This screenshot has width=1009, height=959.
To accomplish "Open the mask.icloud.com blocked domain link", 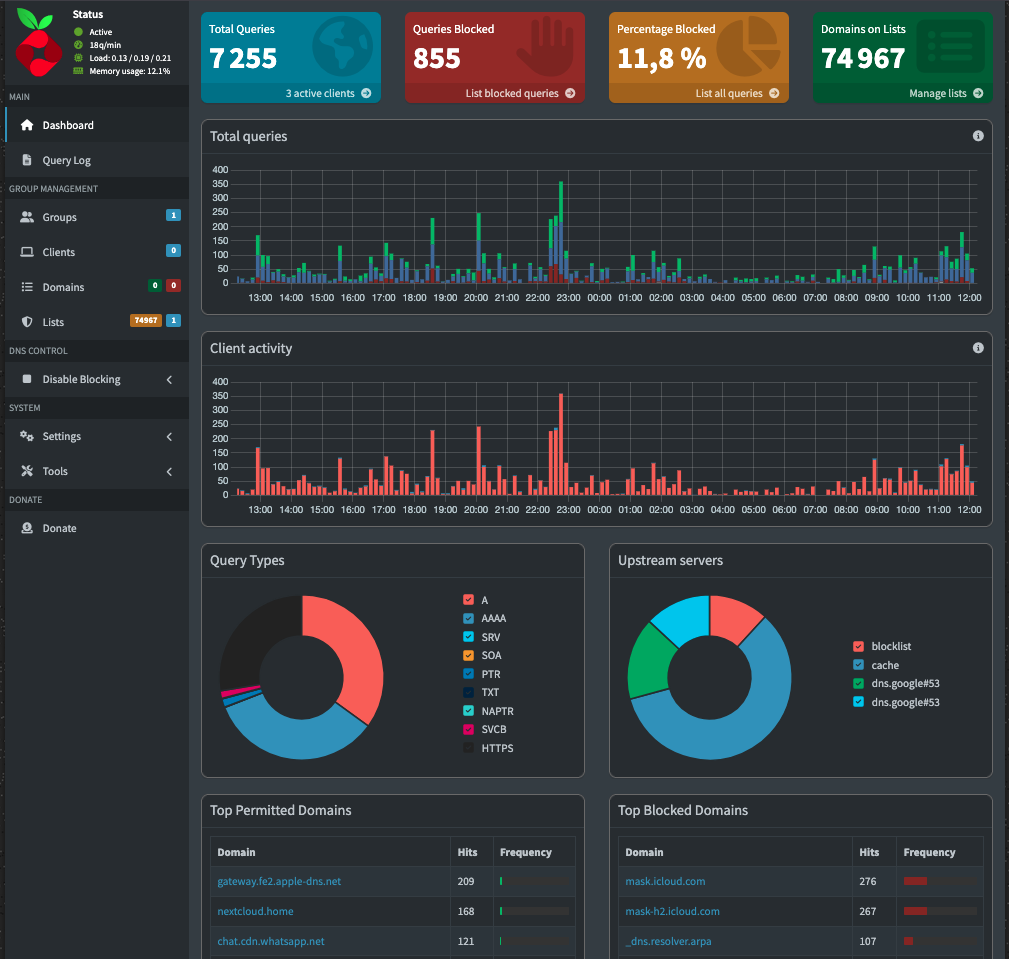I will coord(665,881).
